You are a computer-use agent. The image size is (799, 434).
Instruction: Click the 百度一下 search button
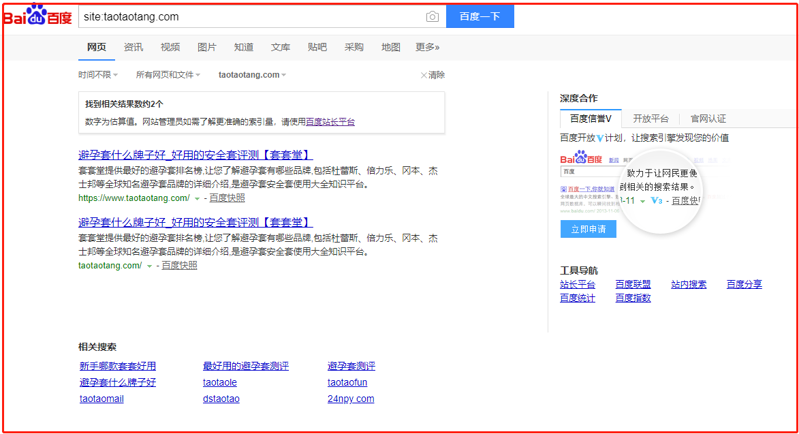point(480,16)
